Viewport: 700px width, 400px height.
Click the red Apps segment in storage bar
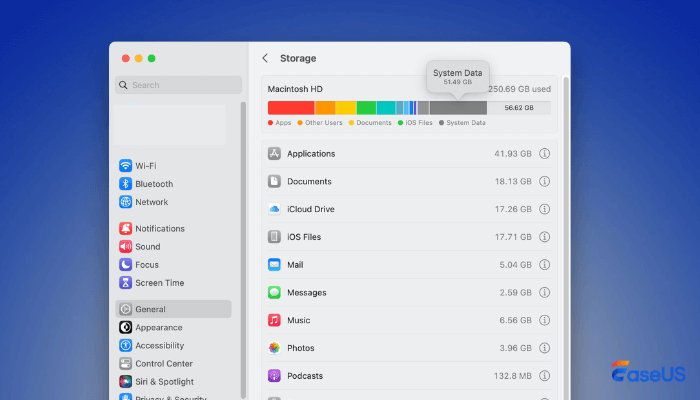(x=291, y=107)
